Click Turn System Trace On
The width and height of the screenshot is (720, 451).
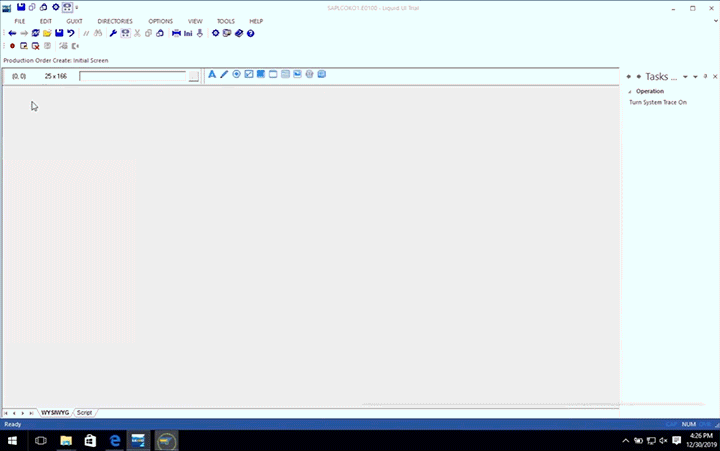coord(657,102)
